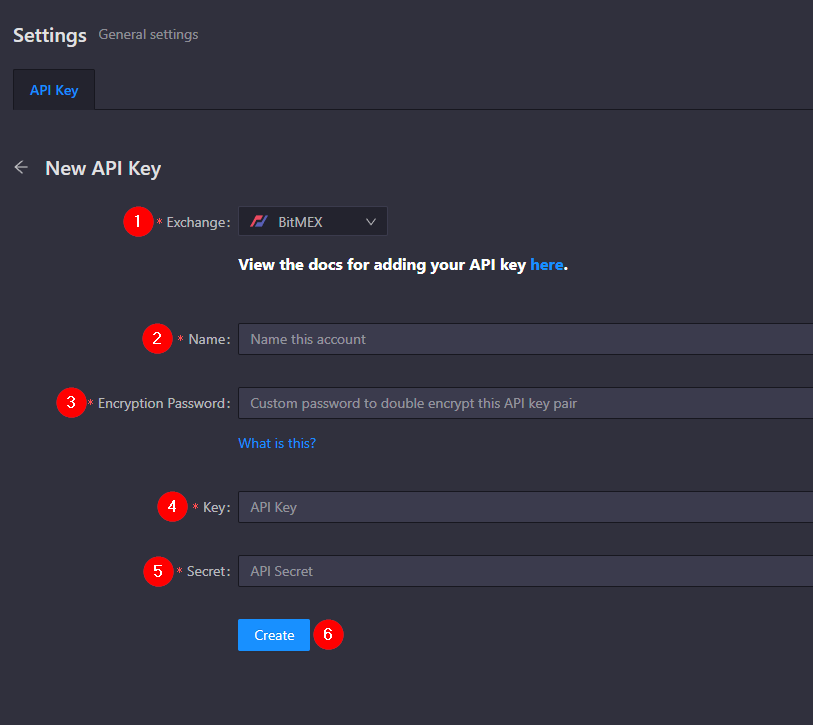Screen dimensions: 813x725
Task: Click the BitMEX logo in the Exchange selector
Action: [259, 222]
